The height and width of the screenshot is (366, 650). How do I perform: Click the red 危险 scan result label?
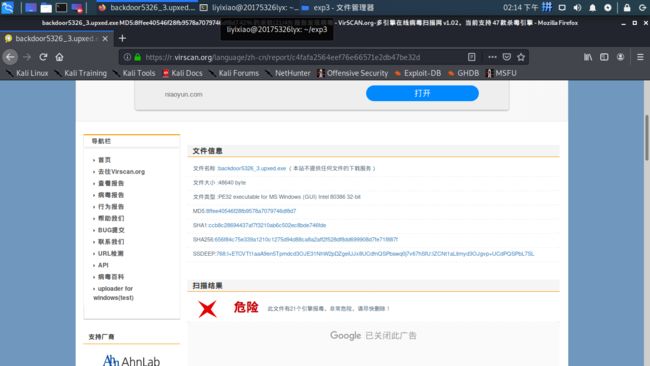[x=246, y=307]
